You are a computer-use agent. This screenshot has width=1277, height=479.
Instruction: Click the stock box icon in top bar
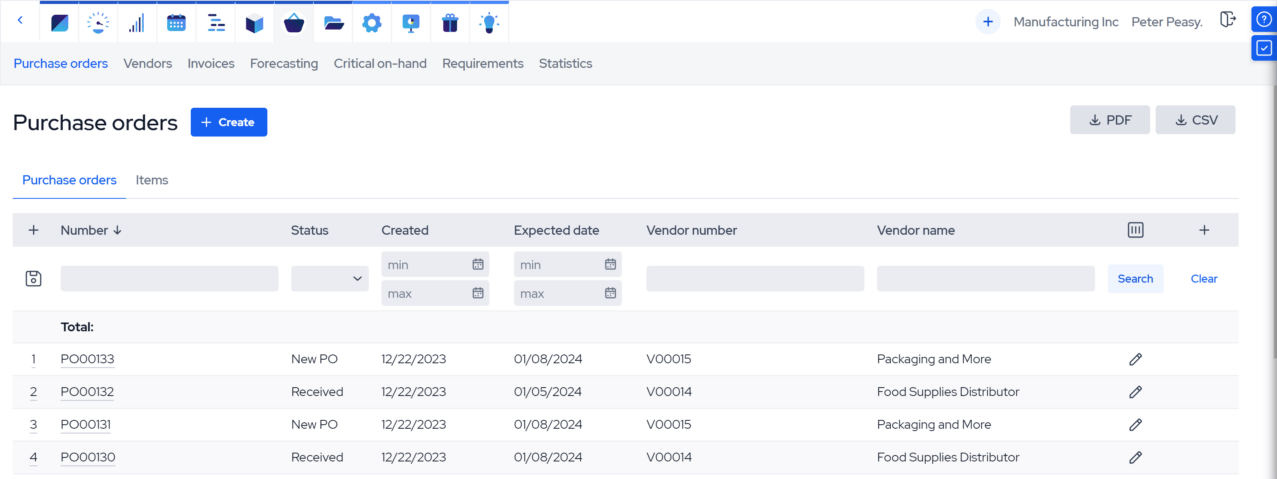point(255,22)
